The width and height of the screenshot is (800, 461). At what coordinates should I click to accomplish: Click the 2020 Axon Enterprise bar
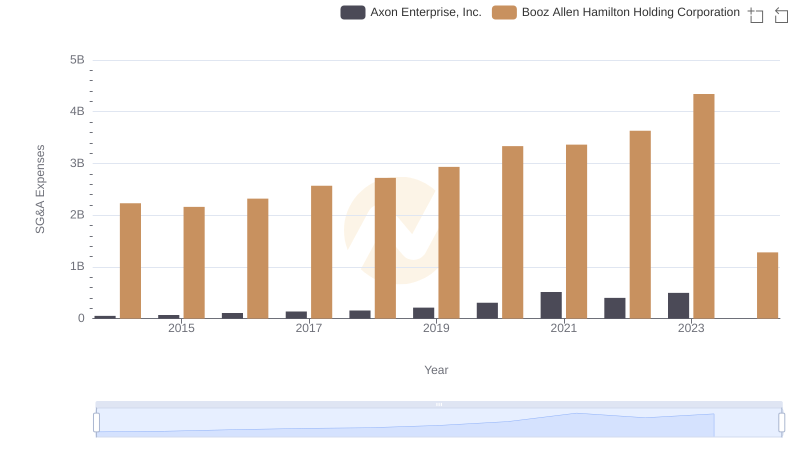click(487, 311)
